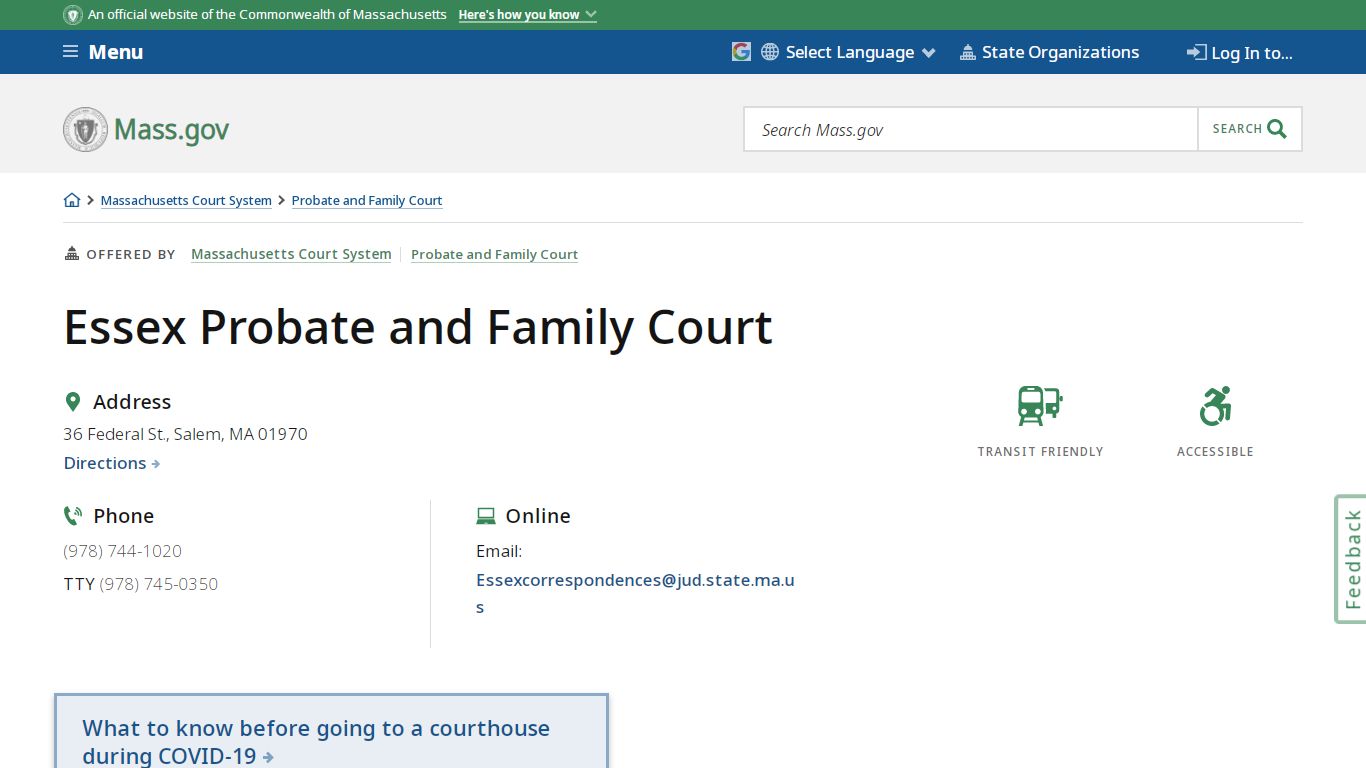This screenshot has width=1366, height=768.
Task: Open the Feedback side tab
Action: coord(1351,559)
